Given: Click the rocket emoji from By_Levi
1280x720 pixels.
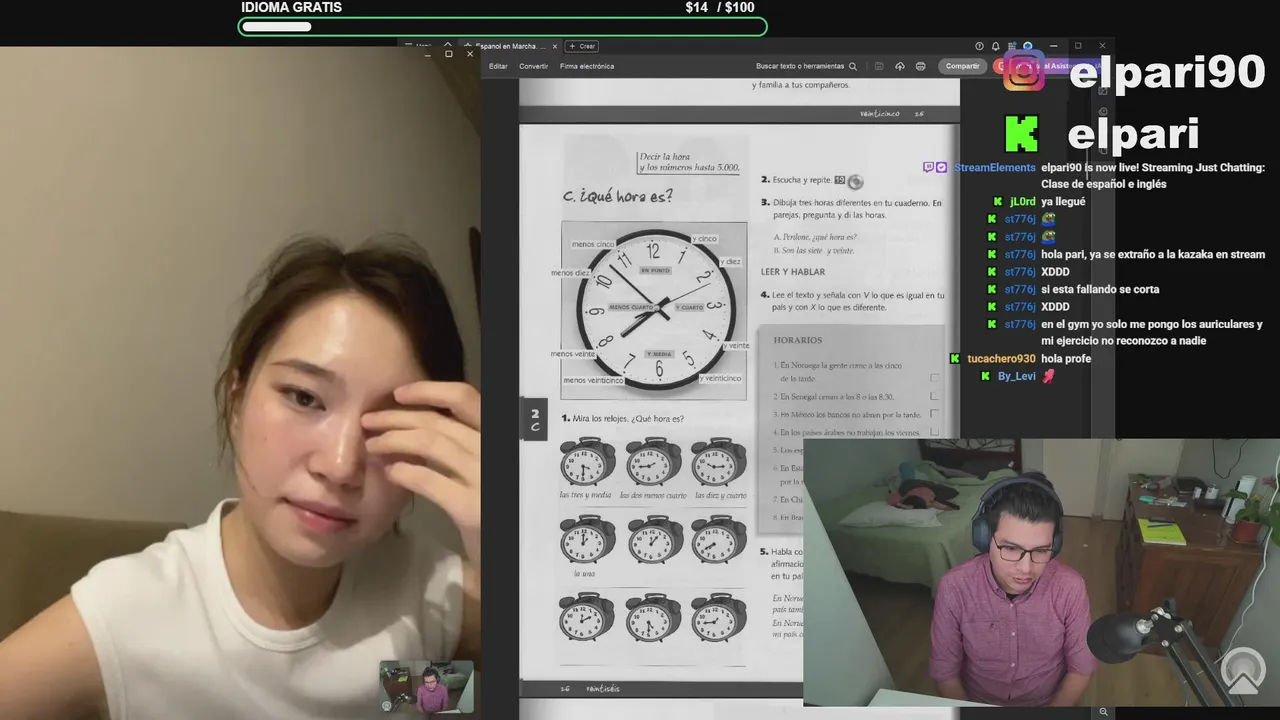Looking at the screenshot, I should (x=1048, y=376).
